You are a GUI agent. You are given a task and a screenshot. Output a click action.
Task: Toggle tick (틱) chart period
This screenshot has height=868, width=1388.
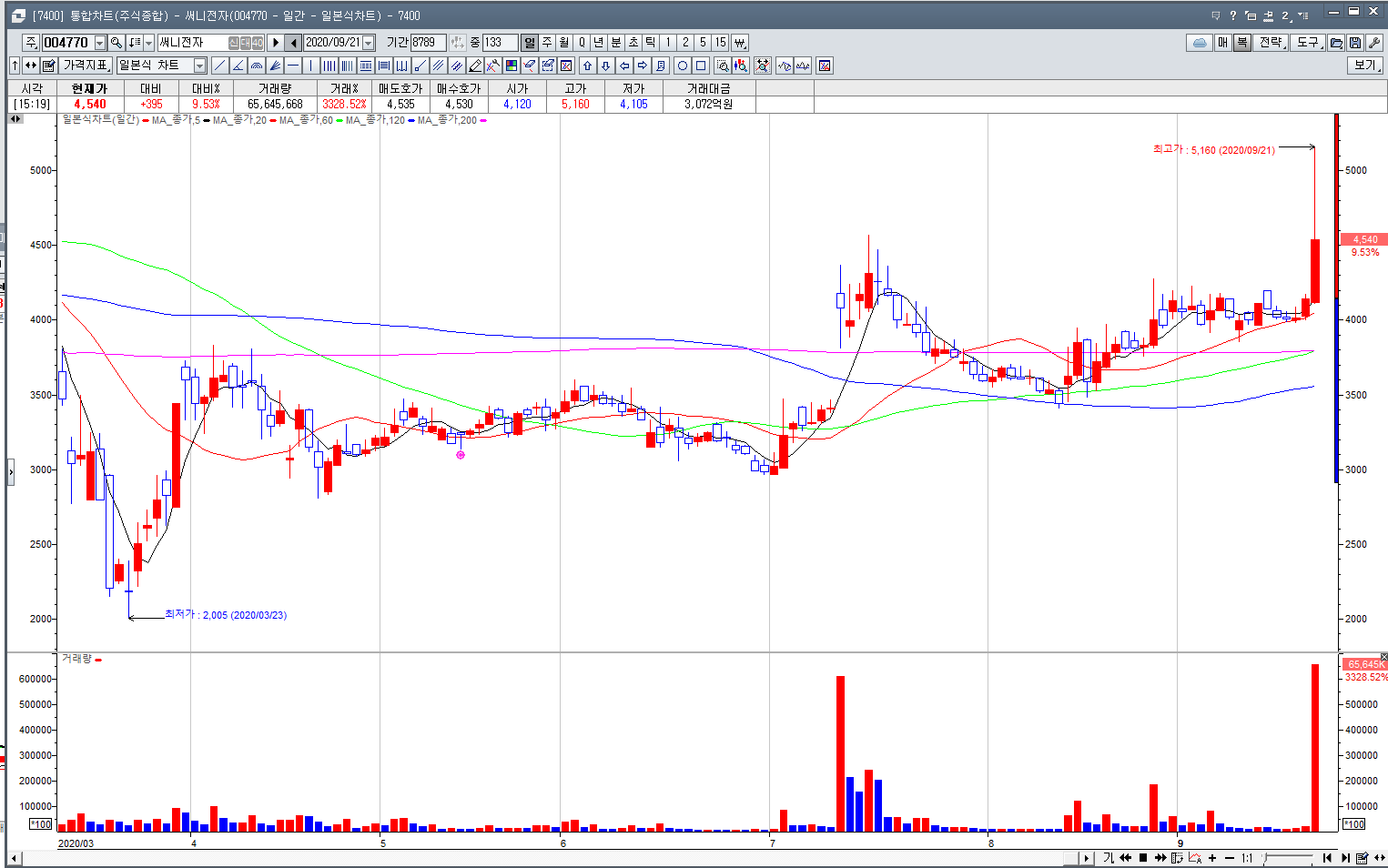[650, 43]
